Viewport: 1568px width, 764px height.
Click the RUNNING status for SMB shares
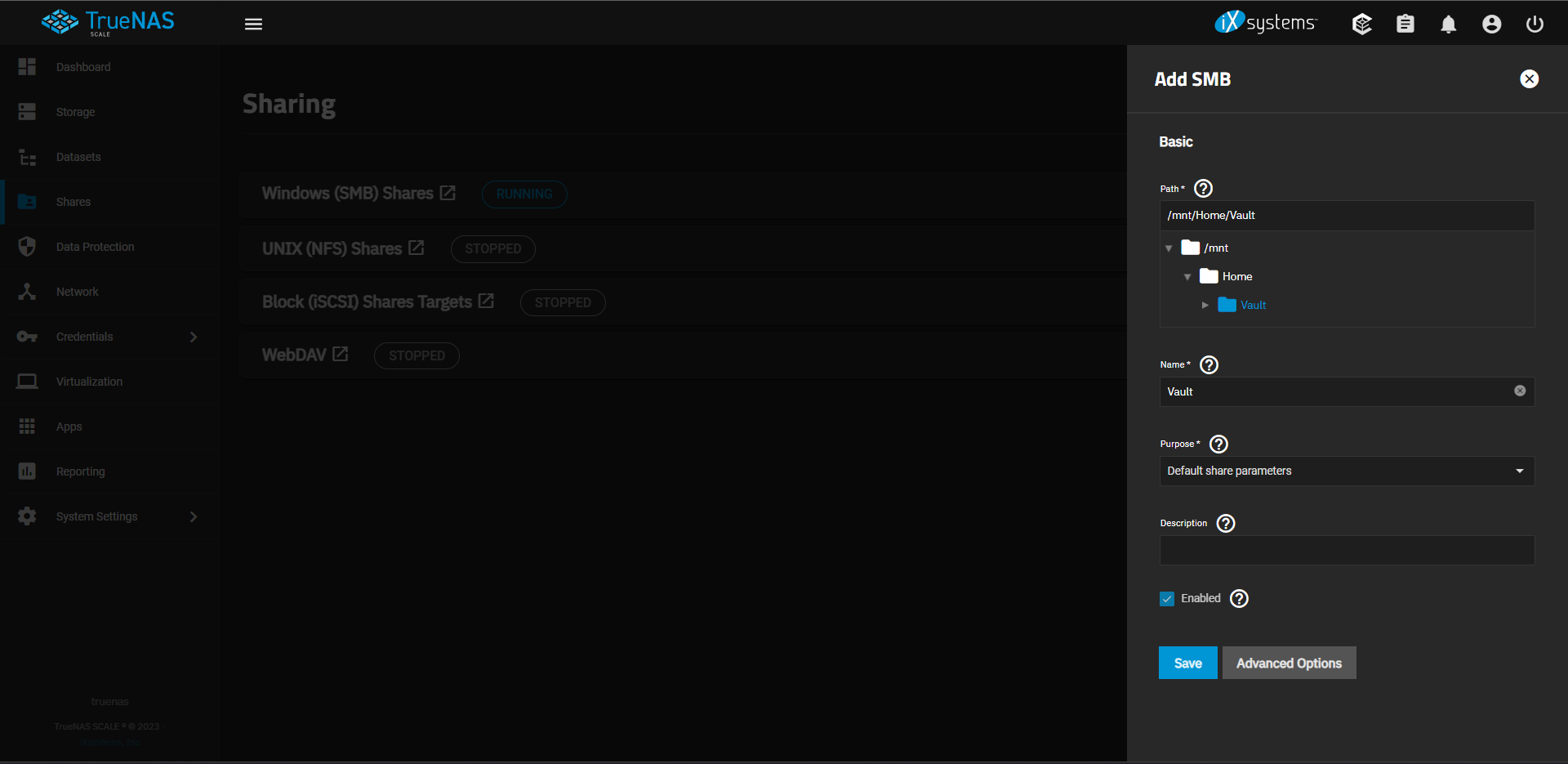pyautogui.click(x=524, y=194)
